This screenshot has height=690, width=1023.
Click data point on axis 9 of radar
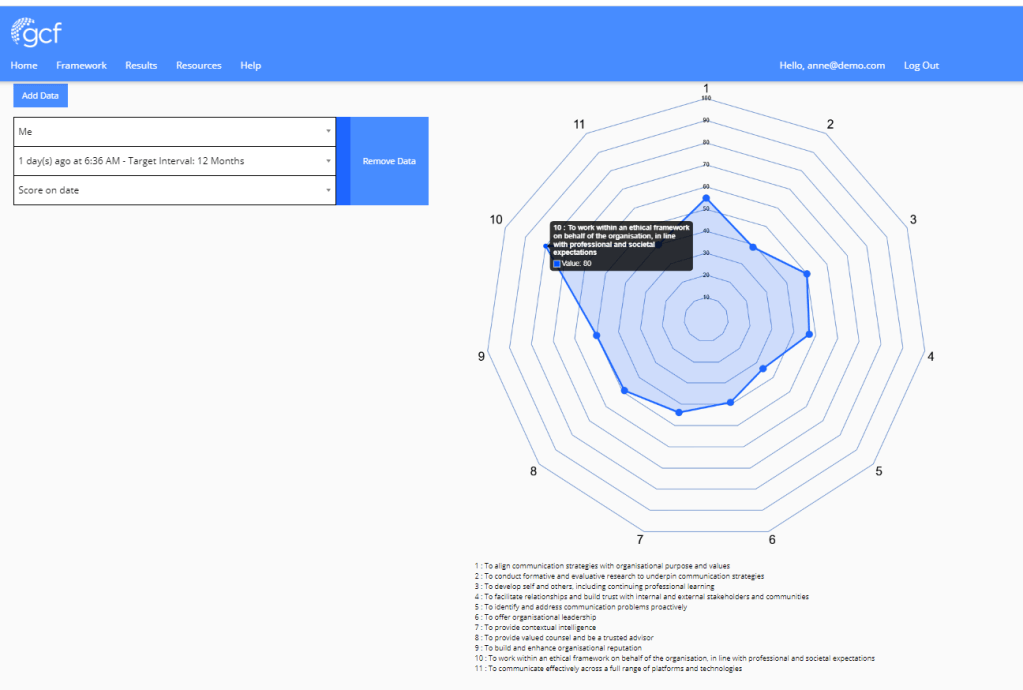[x=597, y=335]
